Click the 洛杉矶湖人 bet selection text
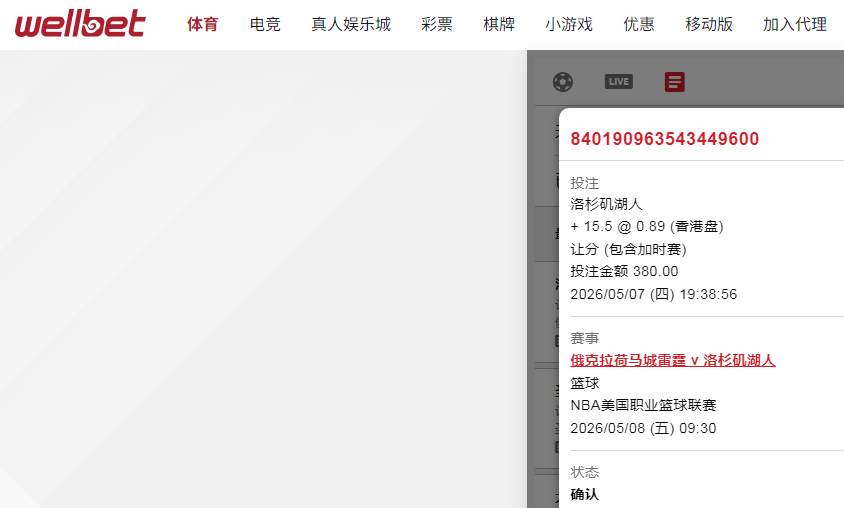 606,204
